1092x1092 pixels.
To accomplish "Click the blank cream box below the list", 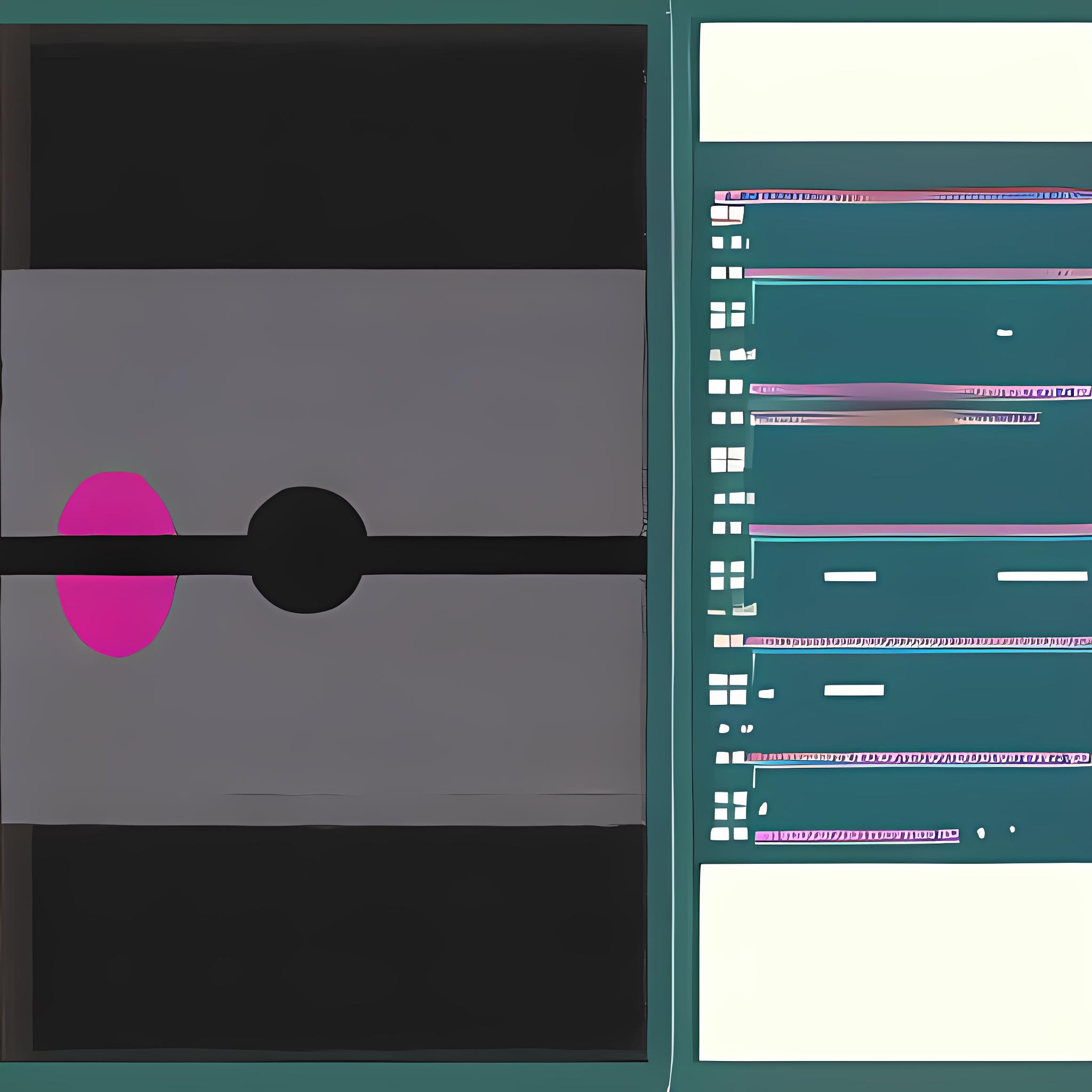I will tap(895, 962).
